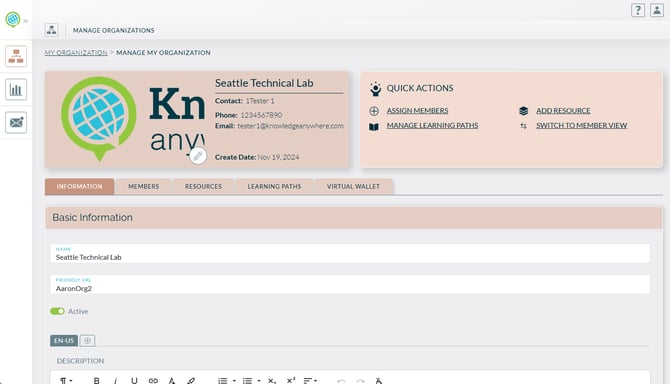Screen dimensions: 670x384
Task: Add a language with the plus button
Action: point(88,340)
